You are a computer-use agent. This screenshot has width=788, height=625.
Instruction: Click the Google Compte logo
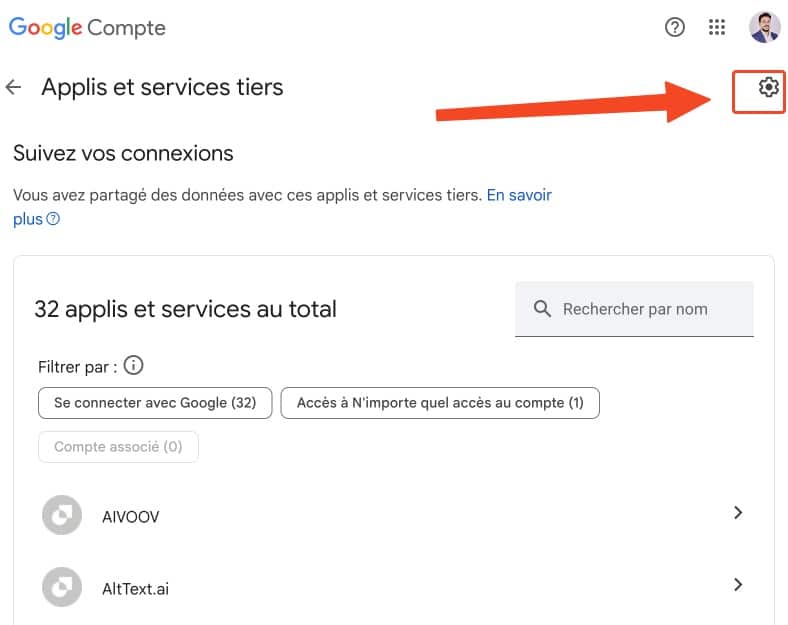click(x=87, y=28)
